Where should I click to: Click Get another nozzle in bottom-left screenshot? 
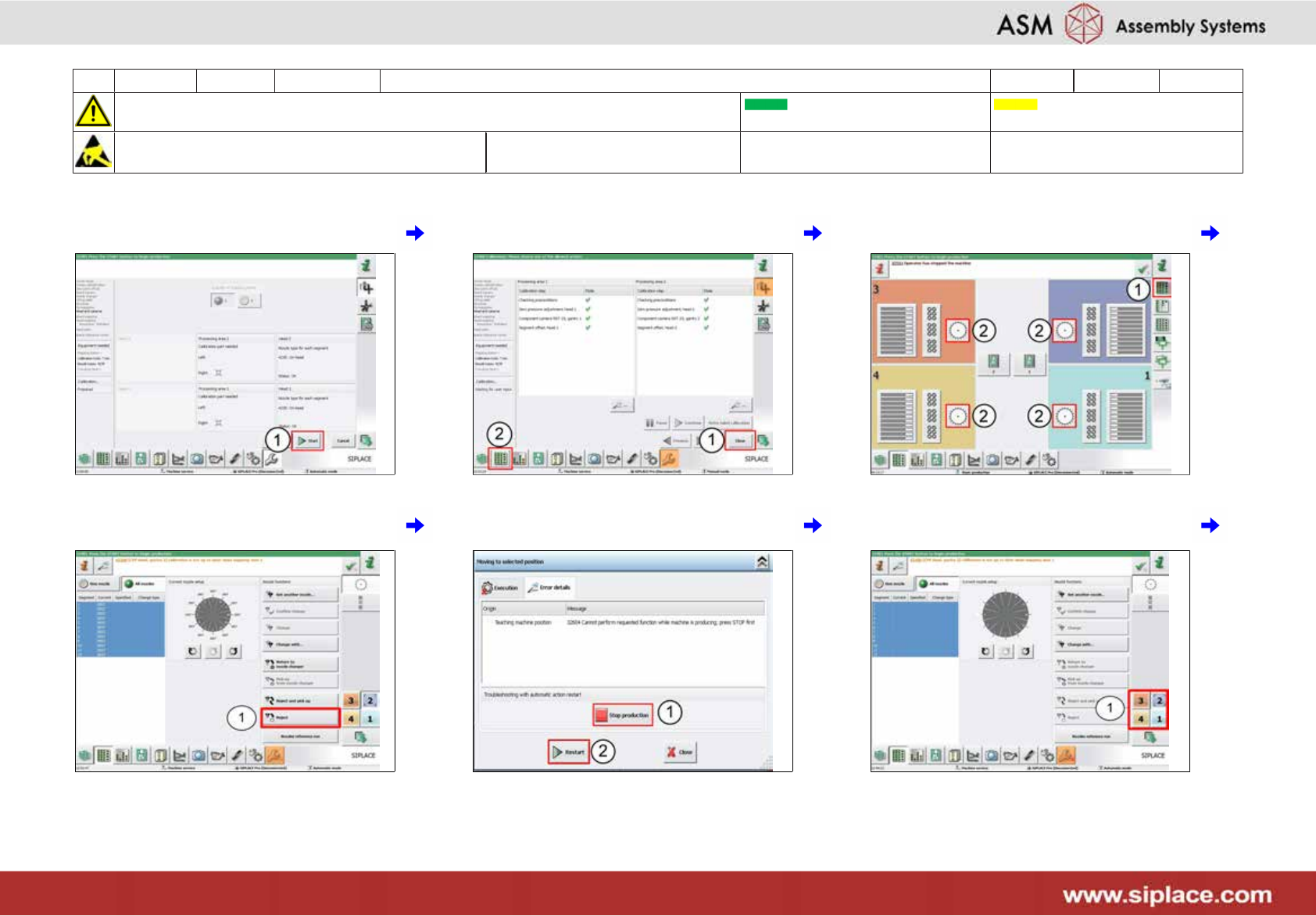coord(300,594)
